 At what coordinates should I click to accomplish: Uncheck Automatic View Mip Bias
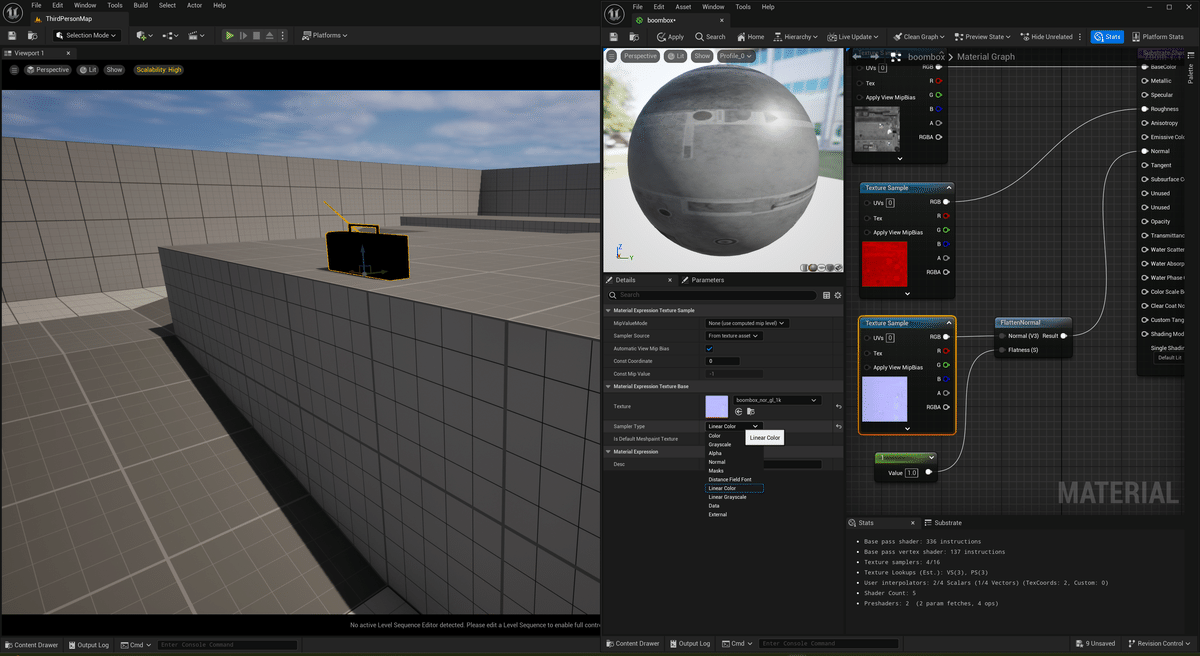[x=710, y=348]
